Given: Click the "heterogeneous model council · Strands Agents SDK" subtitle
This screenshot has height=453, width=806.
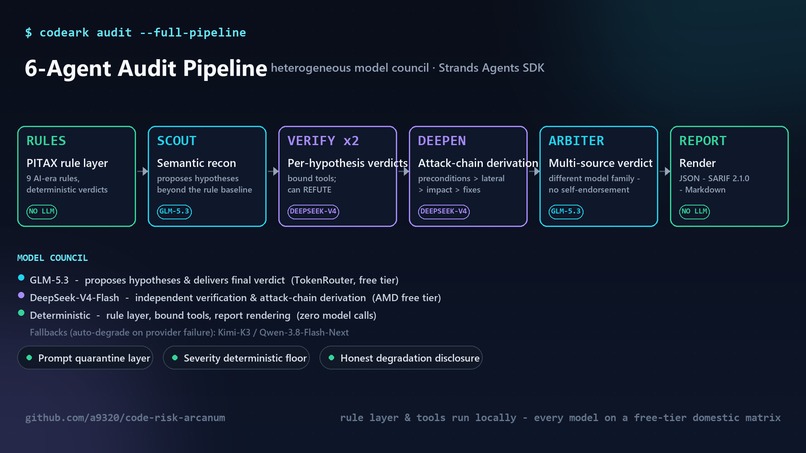Looking at the screenshot, I should click(407, 68).
